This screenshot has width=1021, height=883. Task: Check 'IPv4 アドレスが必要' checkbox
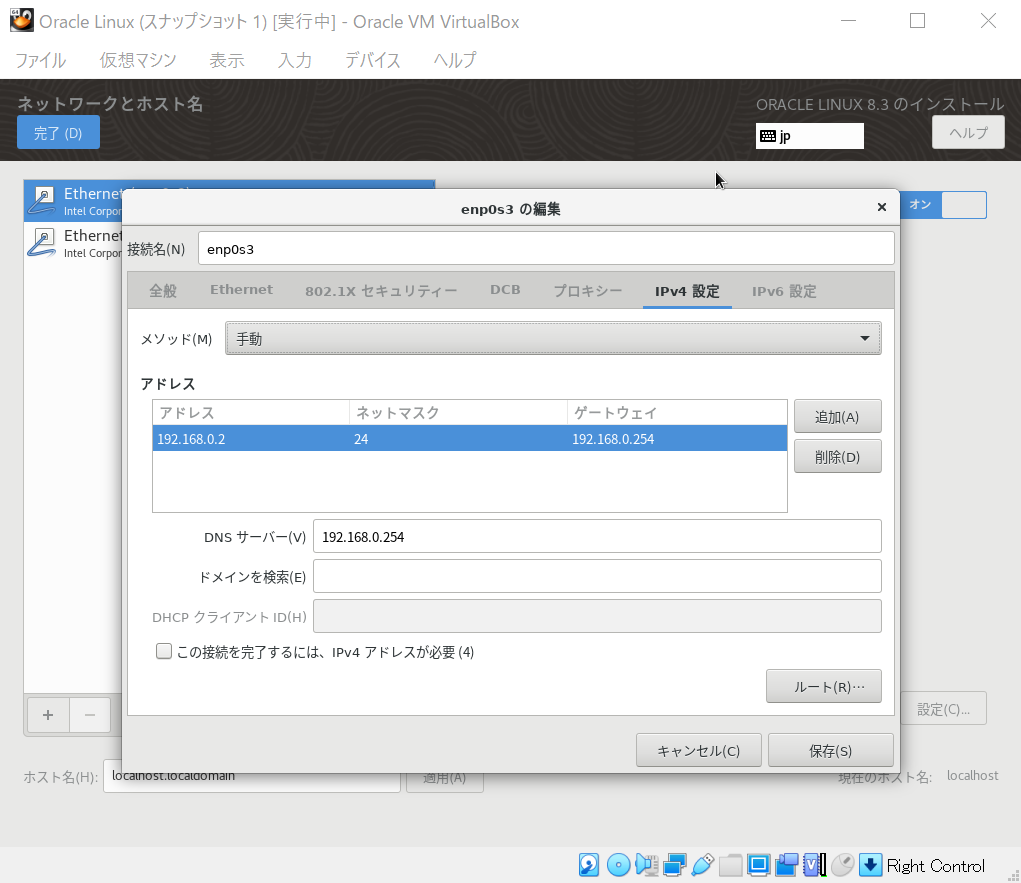point(163,651)
